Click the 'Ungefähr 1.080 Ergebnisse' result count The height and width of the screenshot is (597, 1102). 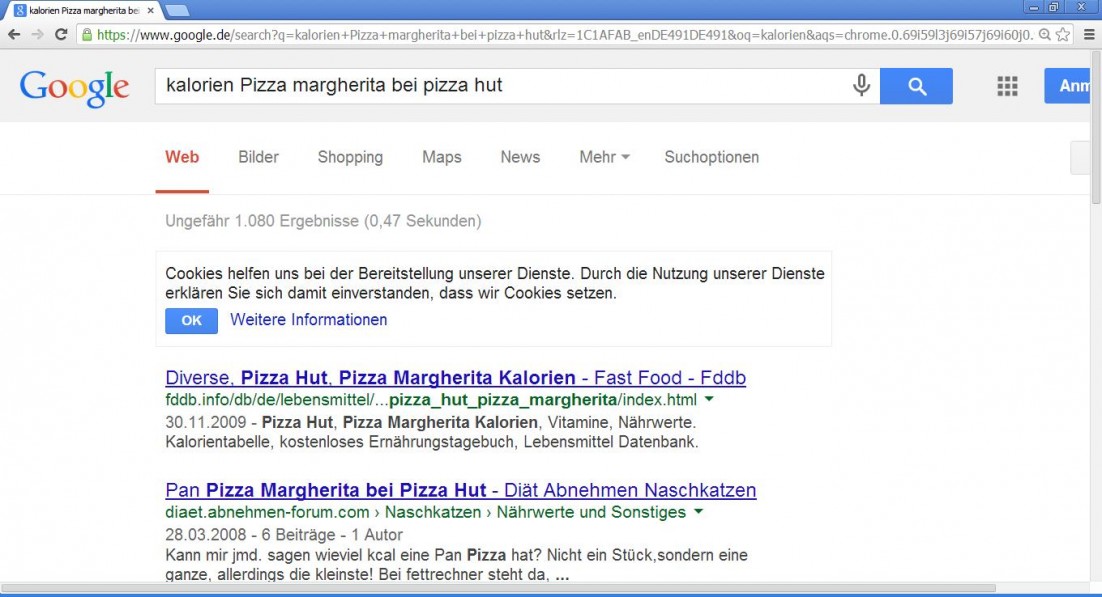pos(323,221)
